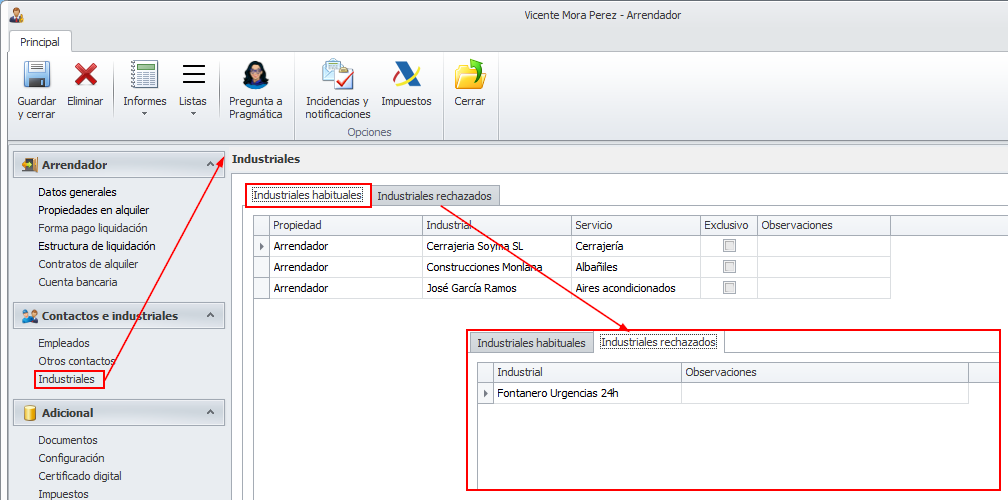This screenshot has width=1008, height=500.
Task: Sort by Servicio column header
Action: [x=635, y=225]
